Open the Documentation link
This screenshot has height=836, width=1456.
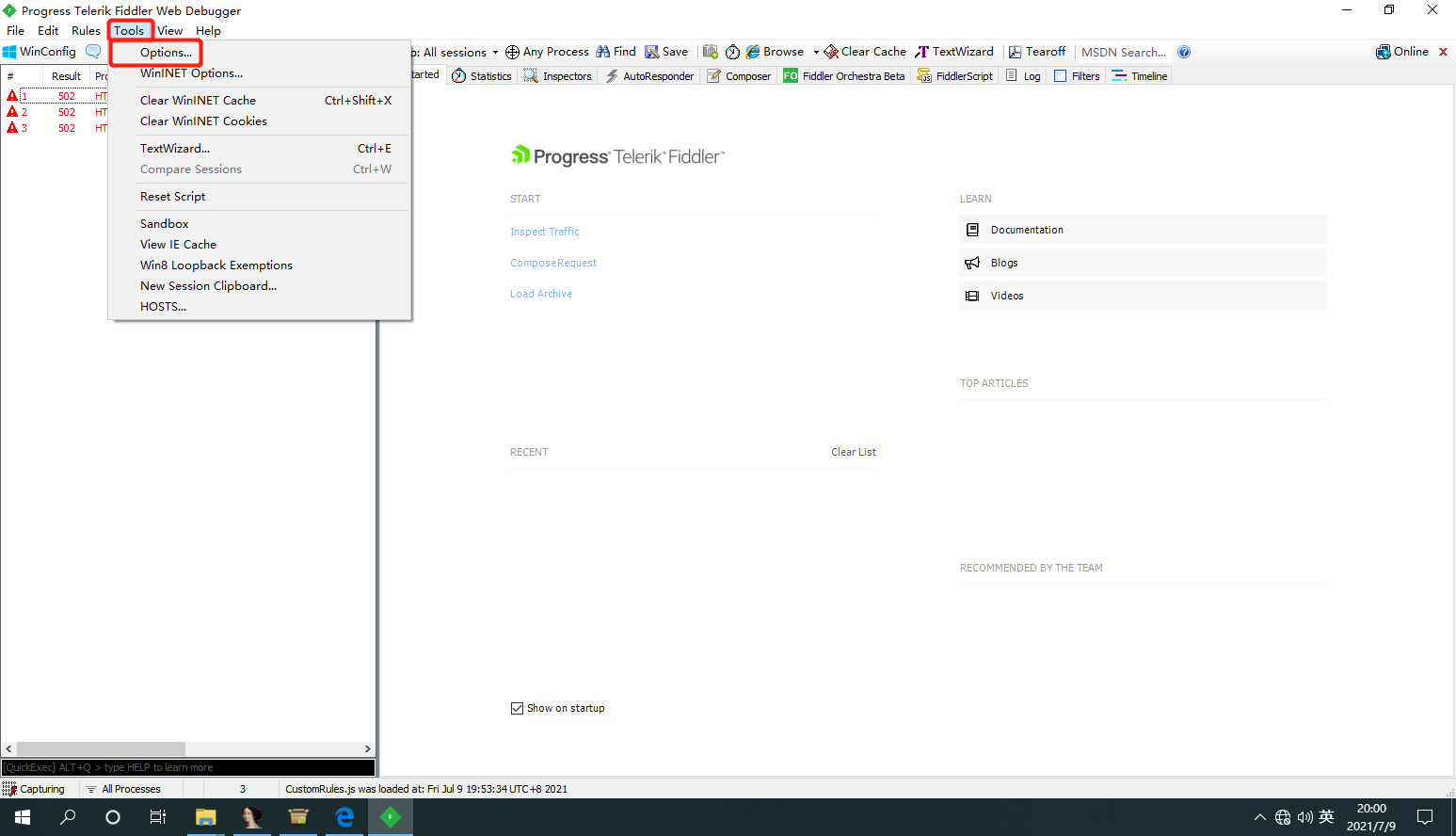coord(1143,230)
